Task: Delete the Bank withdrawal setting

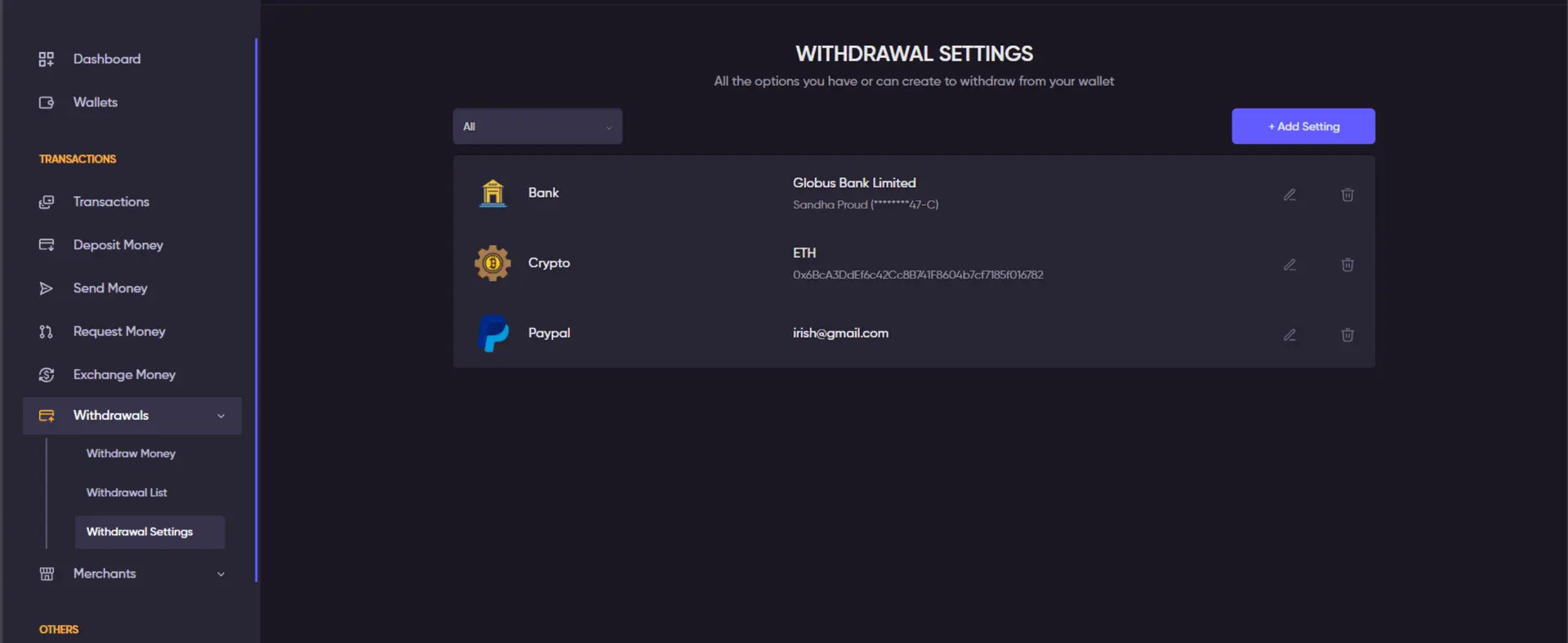Action: [x=1347, y=194]
